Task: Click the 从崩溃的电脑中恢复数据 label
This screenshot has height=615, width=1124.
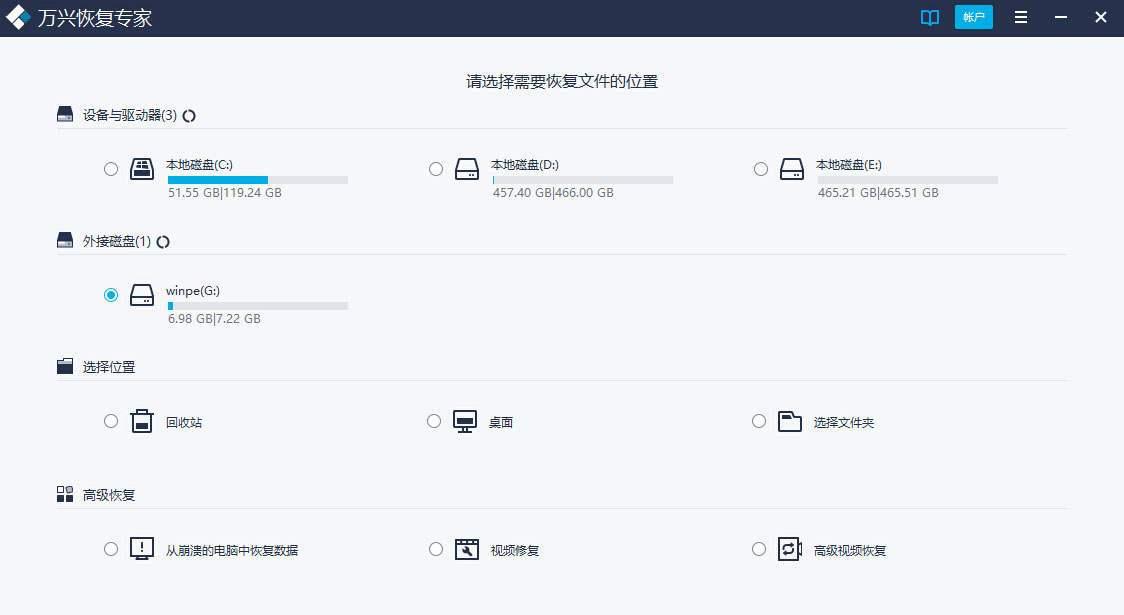Action: click(232, 550)
